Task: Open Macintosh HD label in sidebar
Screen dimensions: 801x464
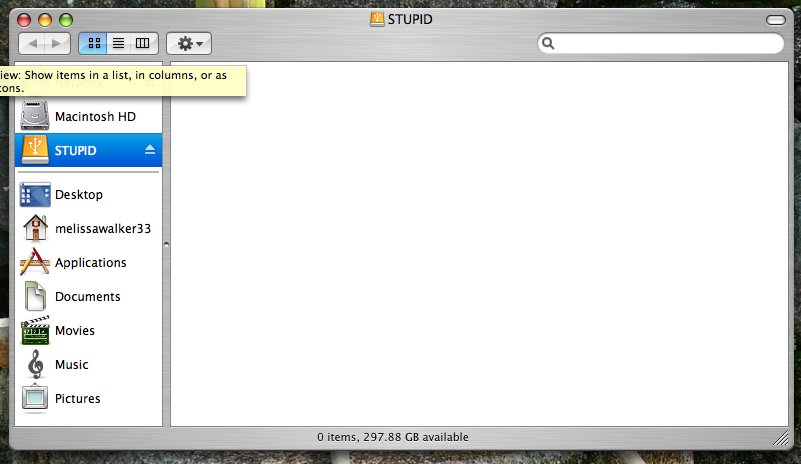Action: click(96, 117)
